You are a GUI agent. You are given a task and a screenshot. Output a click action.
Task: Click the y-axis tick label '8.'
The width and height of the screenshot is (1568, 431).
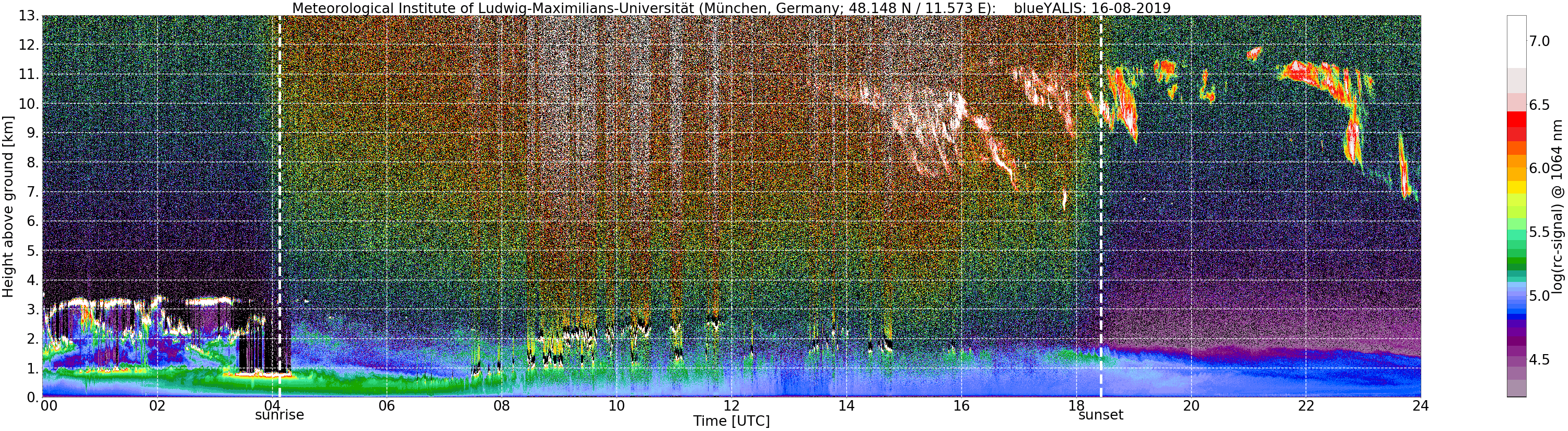pyautogui.click(x=33, y=162)
